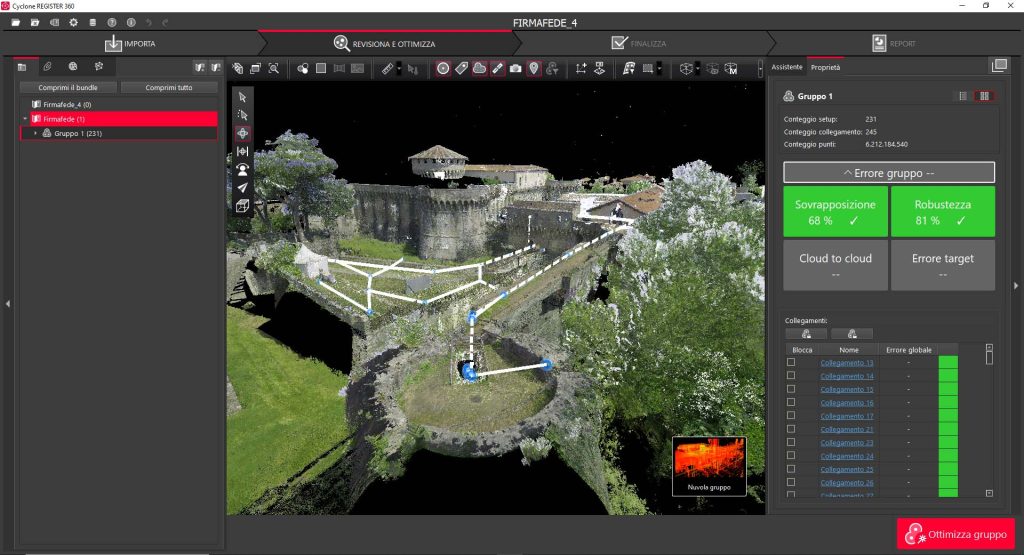1024x555 pixels.
Task: Choose the fly mode paper plane tool
Action: (x=242, y=187)
